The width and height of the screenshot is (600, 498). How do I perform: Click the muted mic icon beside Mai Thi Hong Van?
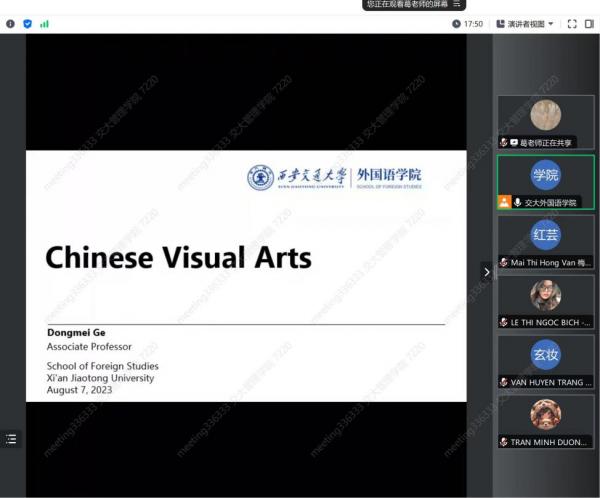pos(504,263)
